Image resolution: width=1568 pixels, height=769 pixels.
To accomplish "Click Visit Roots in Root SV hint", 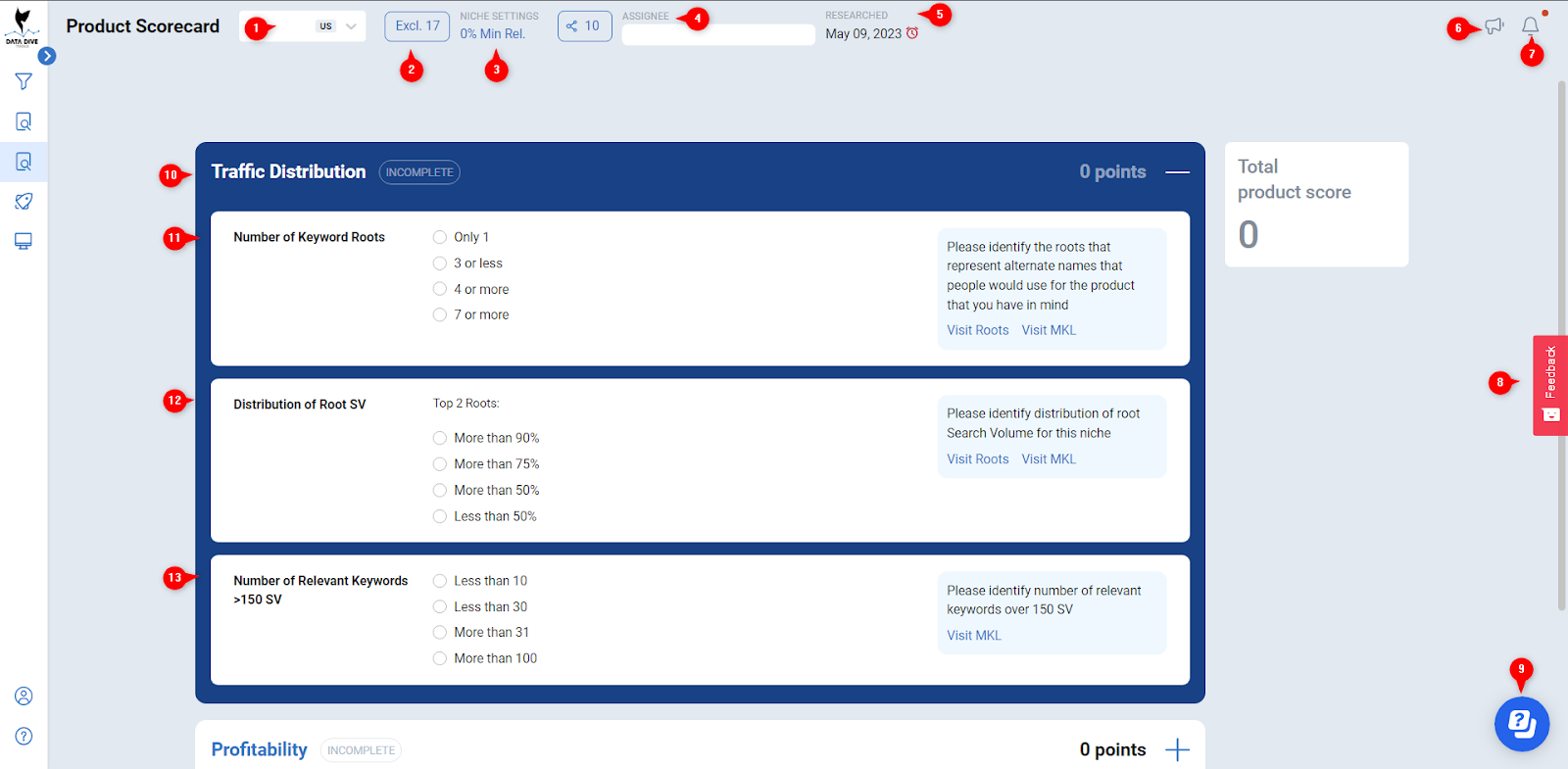I will click(977, 458).
